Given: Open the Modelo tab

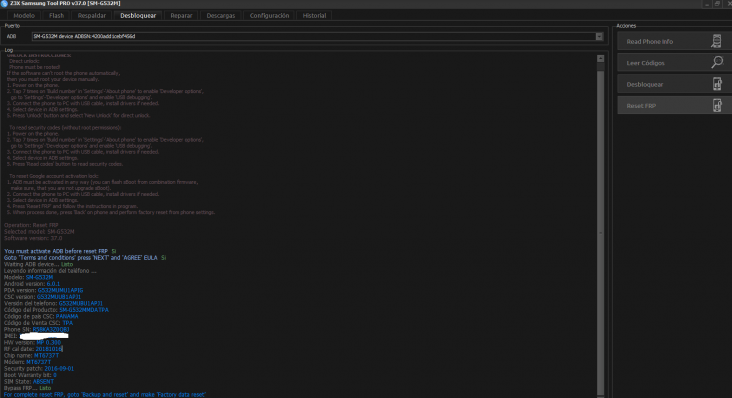Looking at the screenshot, I should point(24,15).
